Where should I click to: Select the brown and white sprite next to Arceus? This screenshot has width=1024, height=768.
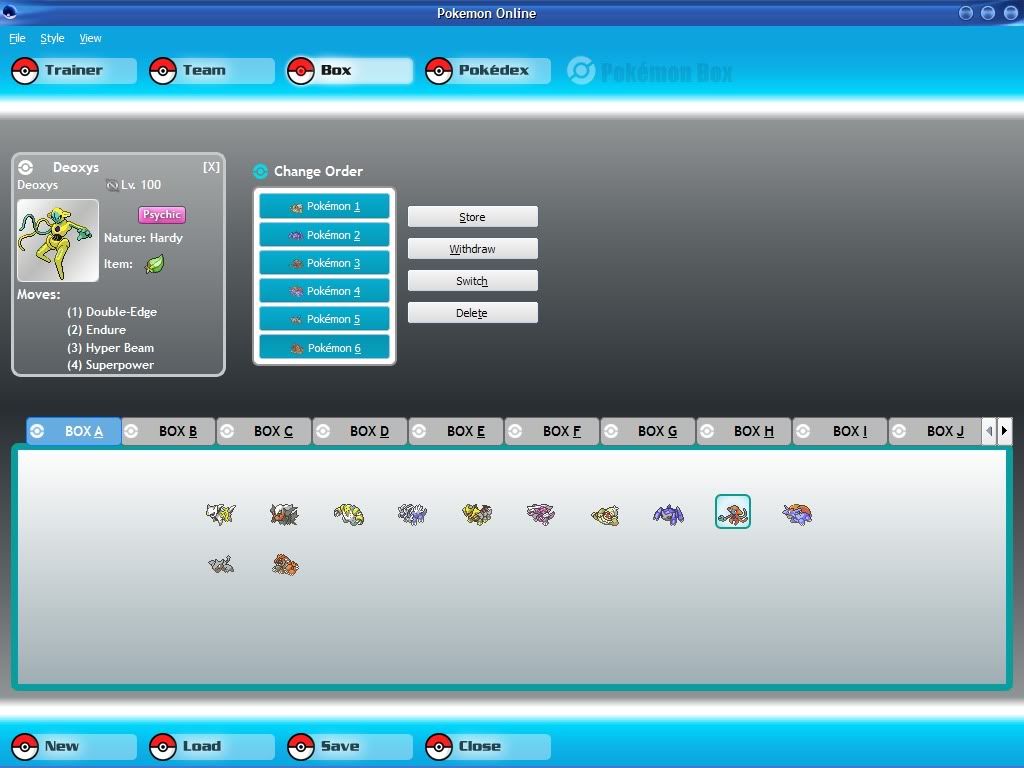click(284, 514)
